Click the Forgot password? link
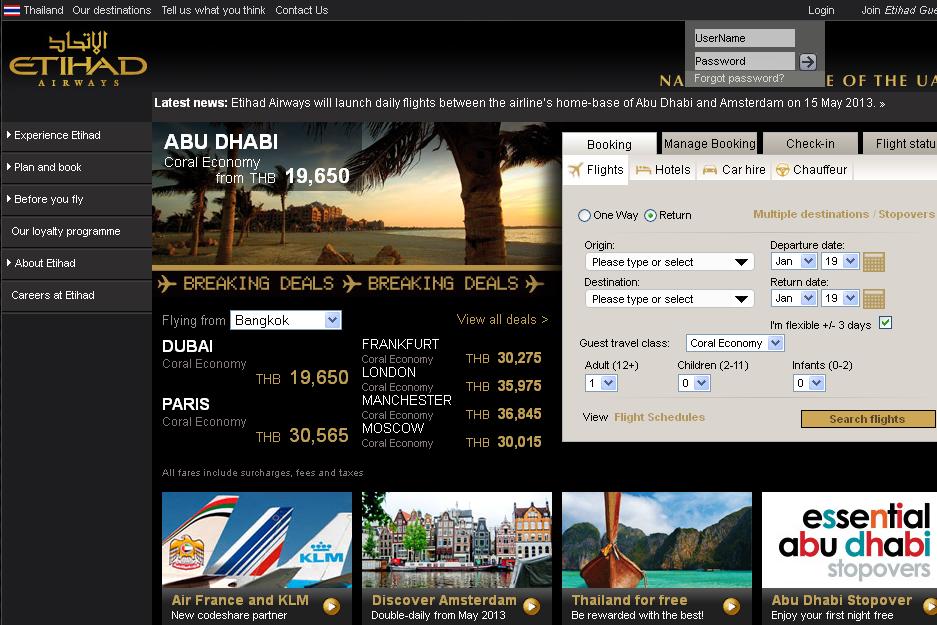The image size is (937, 625). click(x=739, y=78)
